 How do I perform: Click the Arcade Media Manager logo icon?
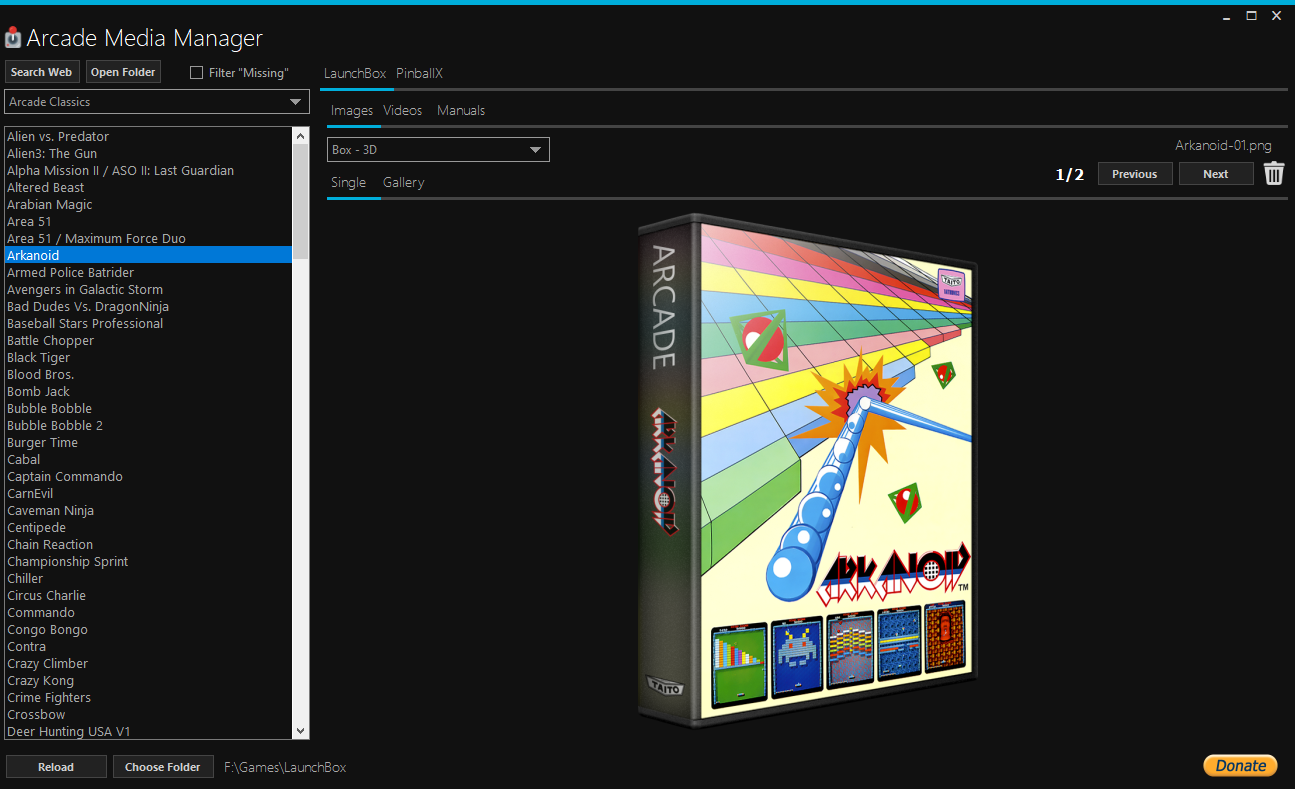[x=13, y=39]
